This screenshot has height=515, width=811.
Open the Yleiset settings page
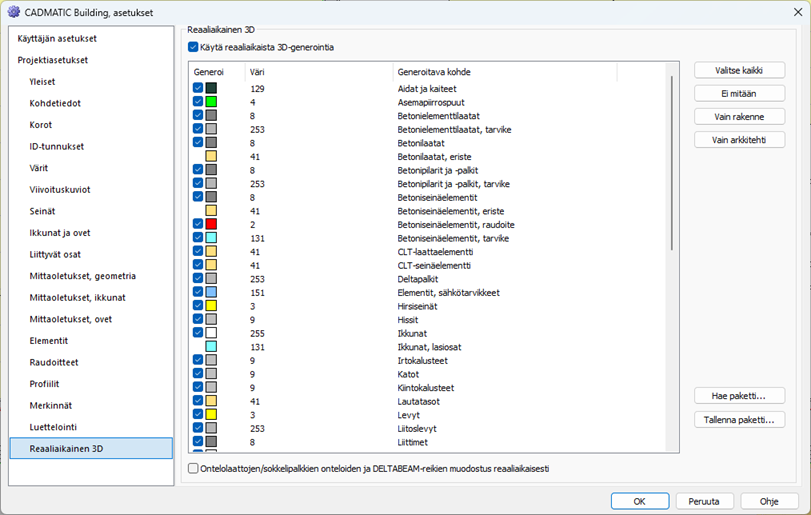[42, 82]
